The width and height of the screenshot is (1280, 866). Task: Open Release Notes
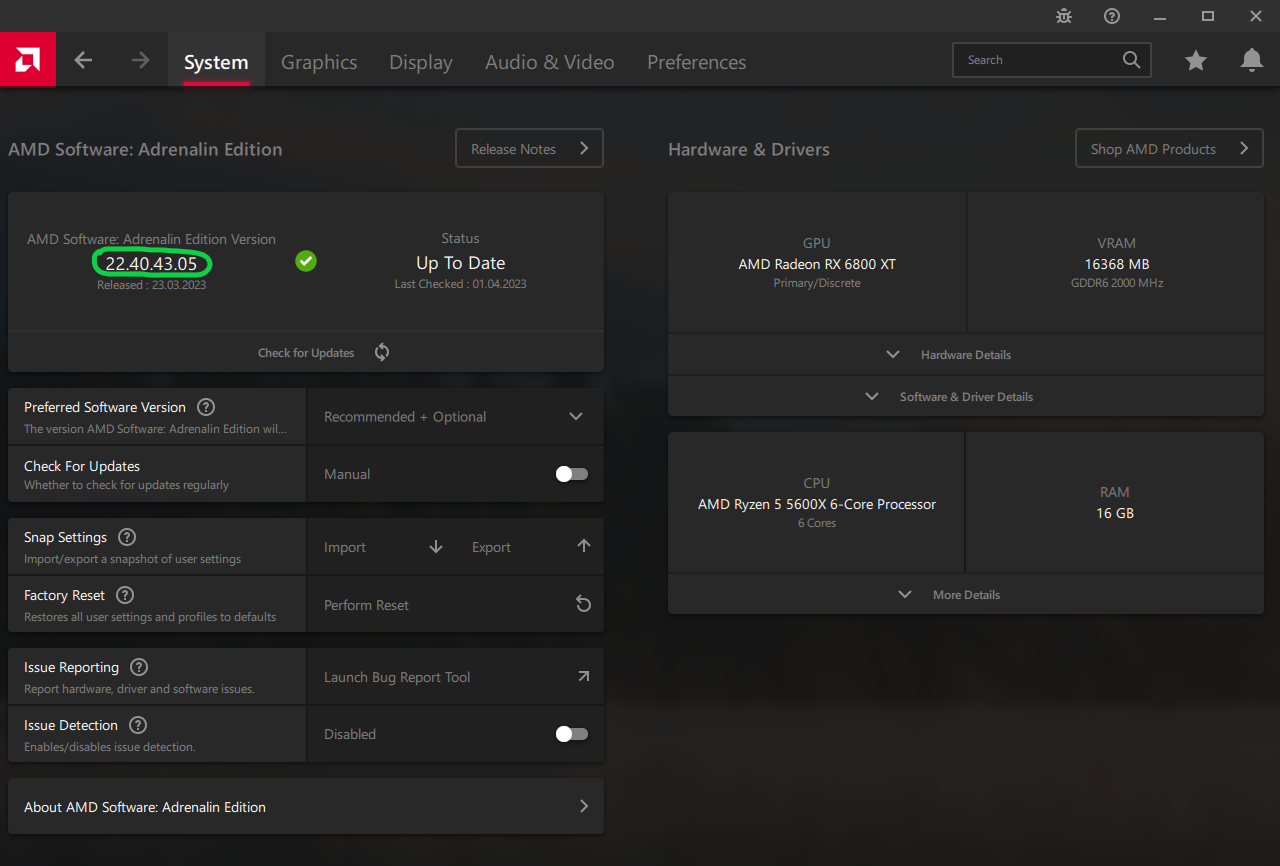click(x=529, y=148)
